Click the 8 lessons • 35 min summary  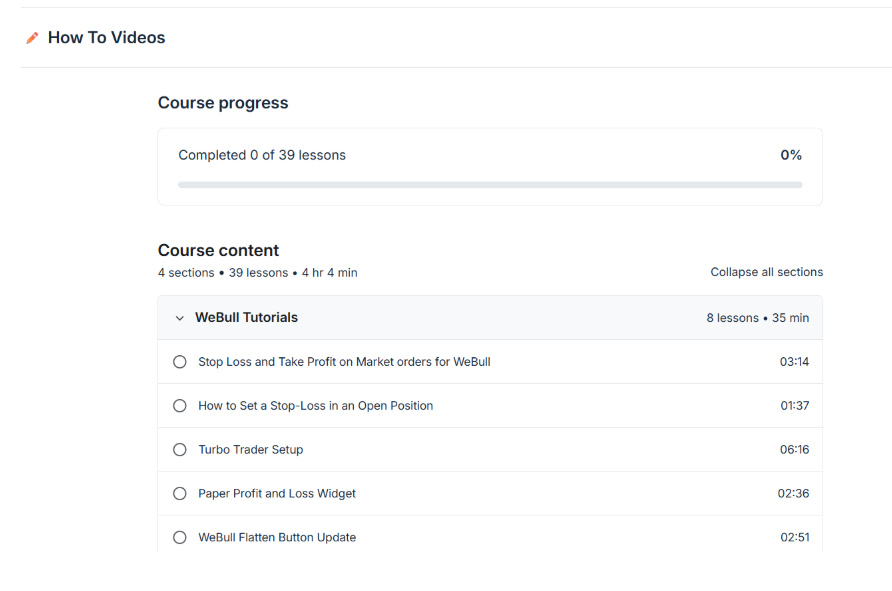click(x=757, y=318)
